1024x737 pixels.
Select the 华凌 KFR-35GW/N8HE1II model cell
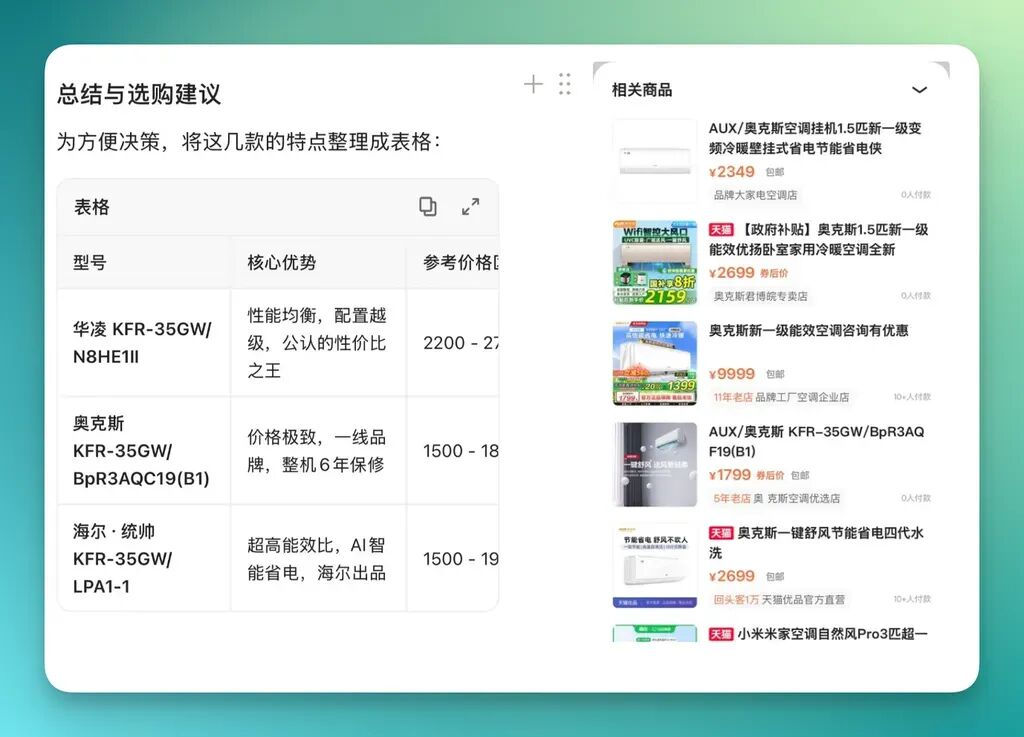pos(143,343)
